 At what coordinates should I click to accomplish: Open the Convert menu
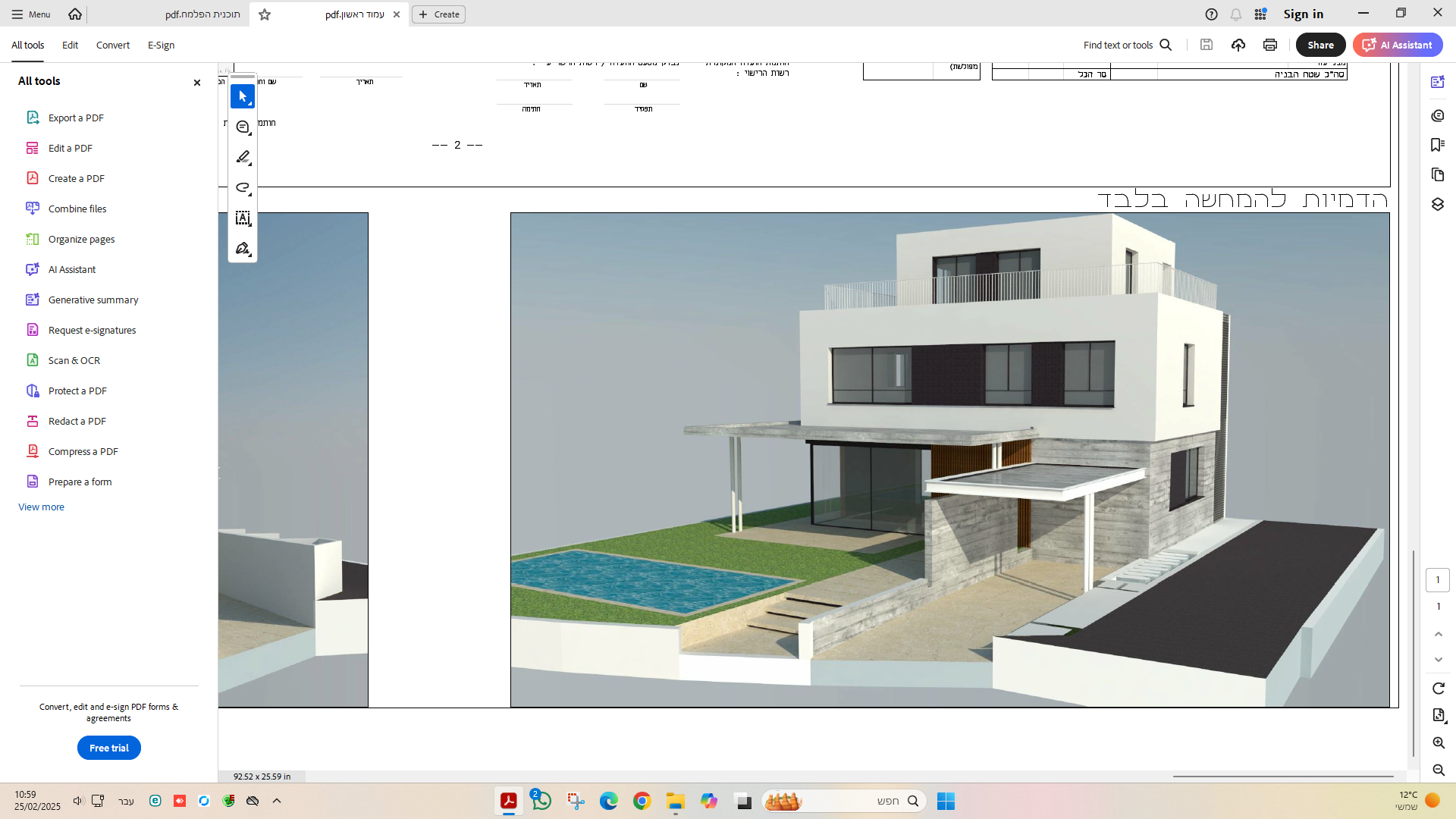point(112,45)
